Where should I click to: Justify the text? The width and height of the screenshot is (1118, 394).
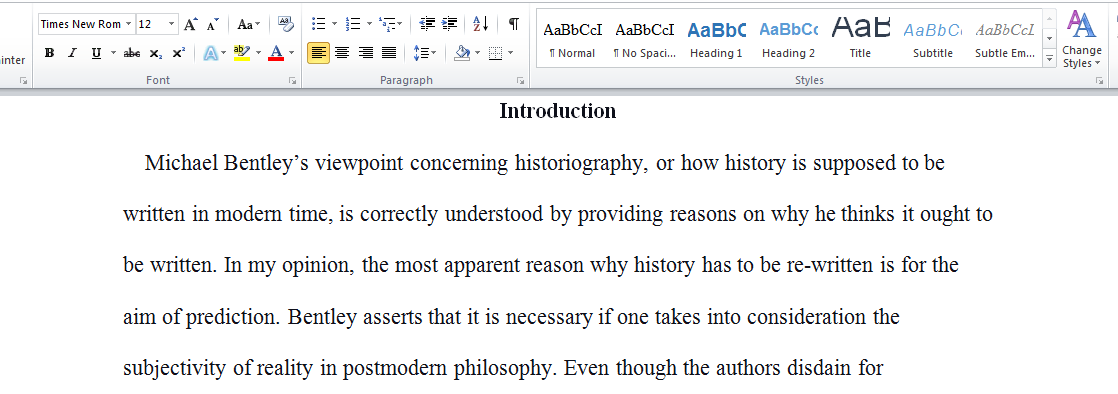pos(389,53)
